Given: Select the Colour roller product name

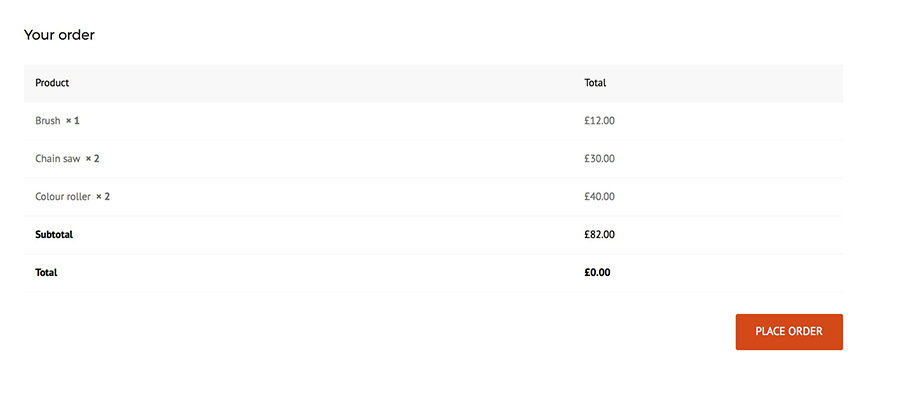Looking at the screenshot, I should pyautogui.click(x=63, y=196).
